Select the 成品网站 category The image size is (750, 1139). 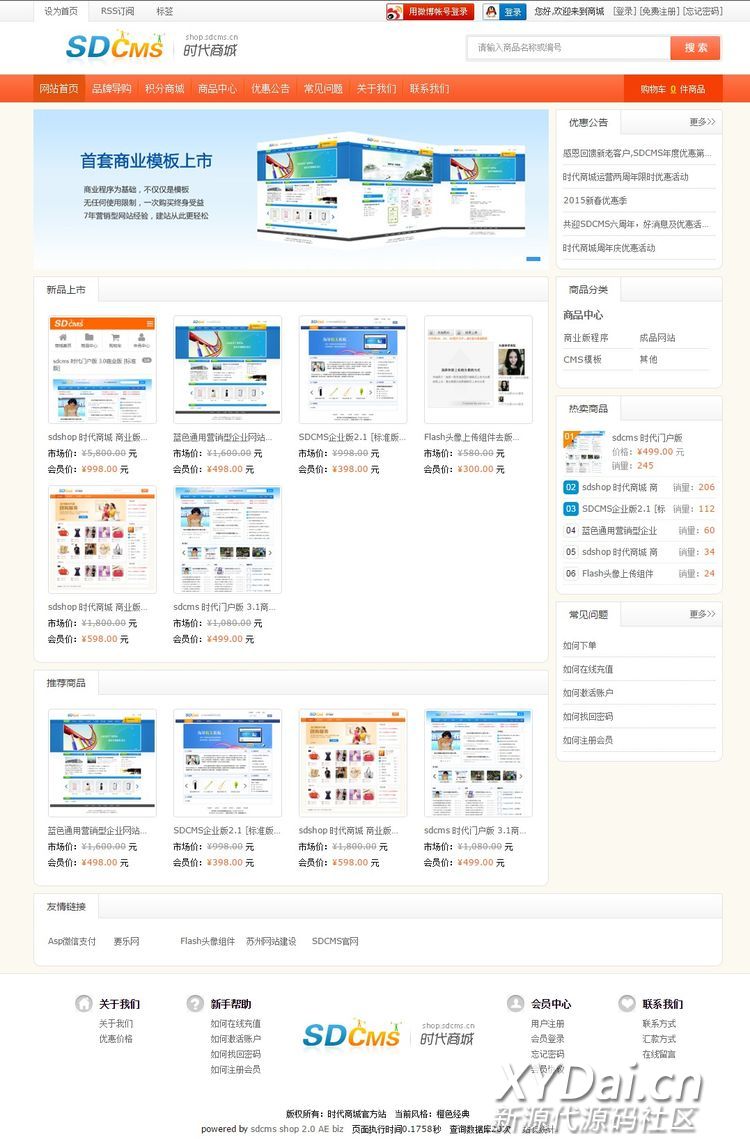(x=657, y=338)
